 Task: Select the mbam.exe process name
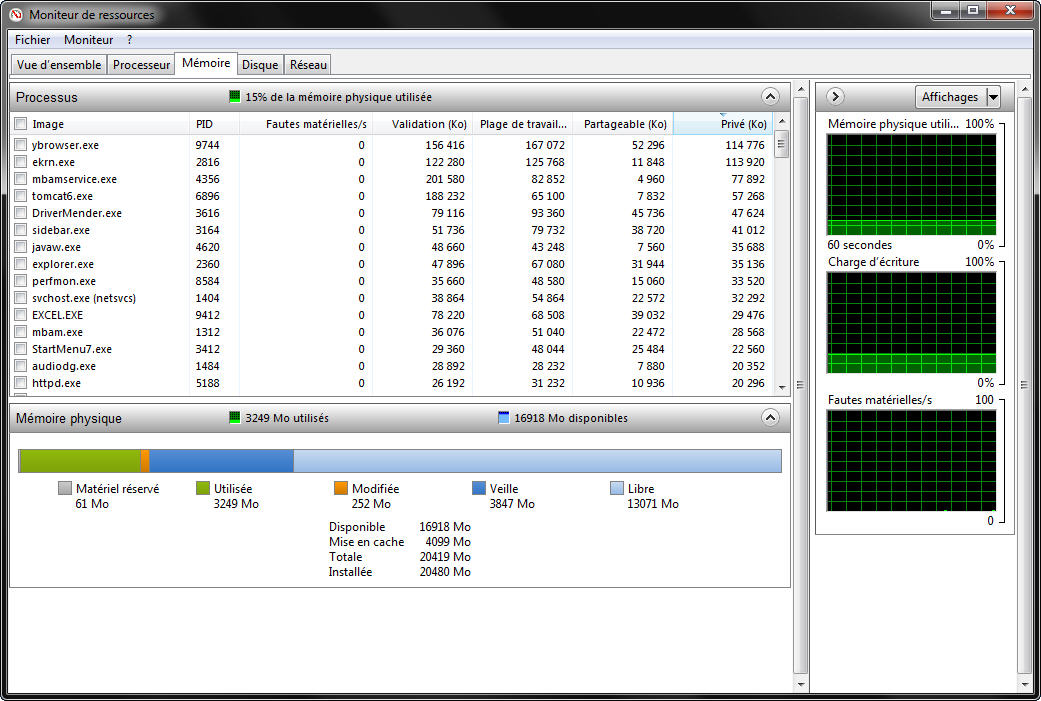[57, 332]
